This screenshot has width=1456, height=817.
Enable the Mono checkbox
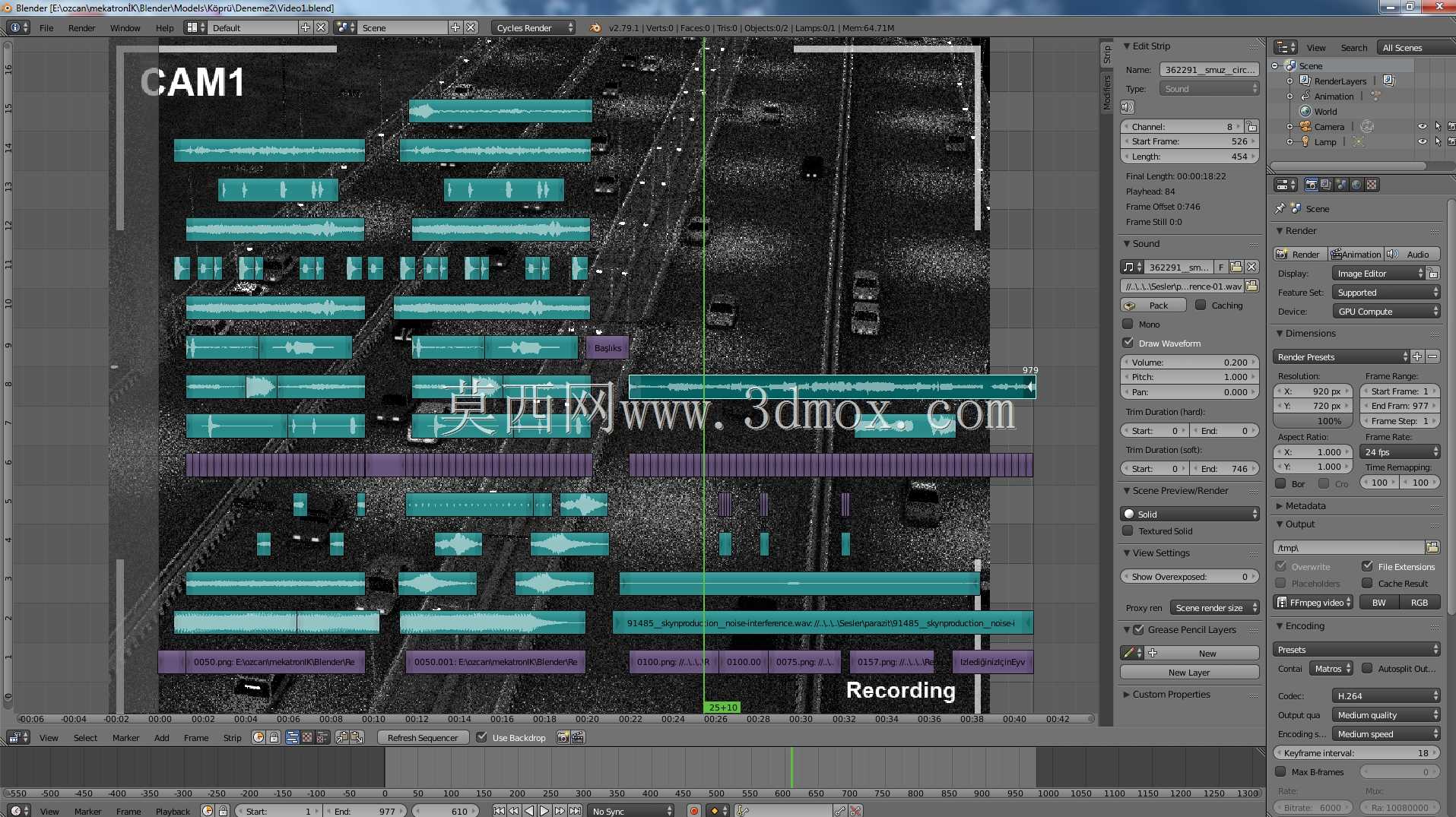pyautogui.click(x=1128, y=324)
